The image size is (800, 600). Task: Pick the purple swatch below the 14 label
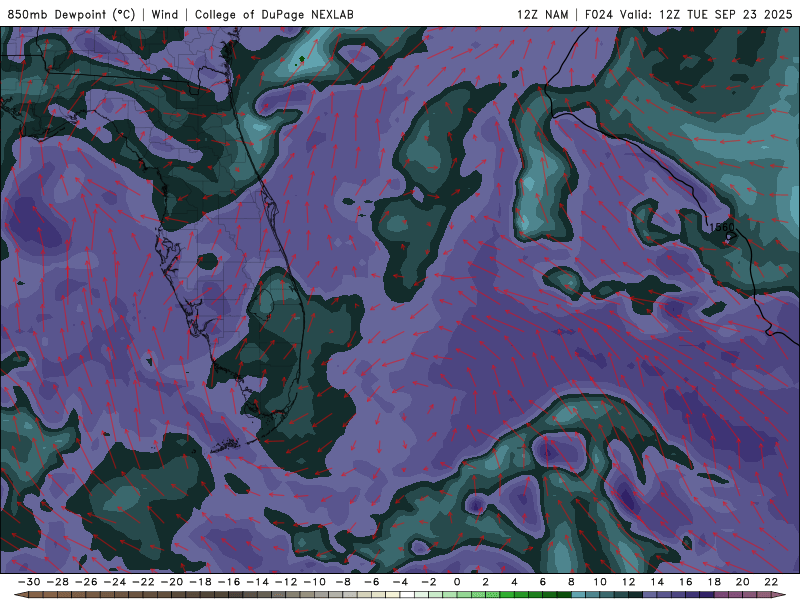(x=664, y=595)
